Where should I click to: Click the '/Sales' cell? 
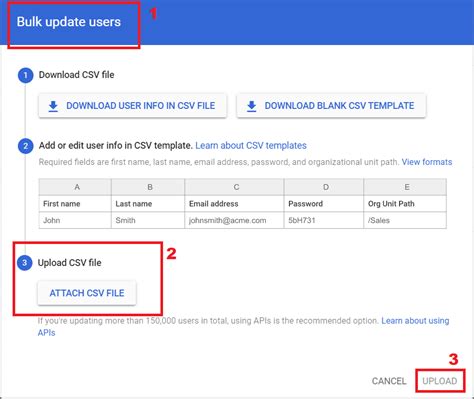(405, 220)
